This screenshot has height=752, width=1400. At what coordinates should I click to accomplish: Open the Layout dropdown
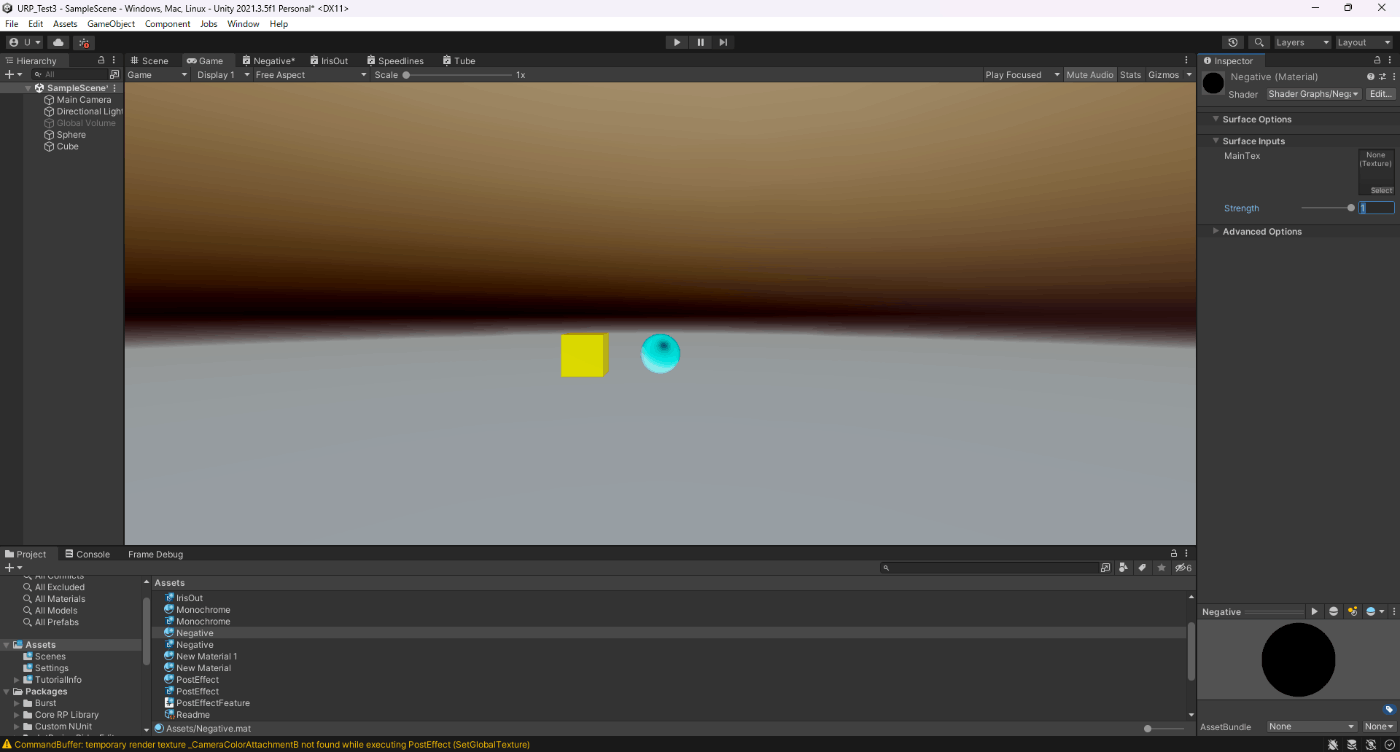[1364, 42]
